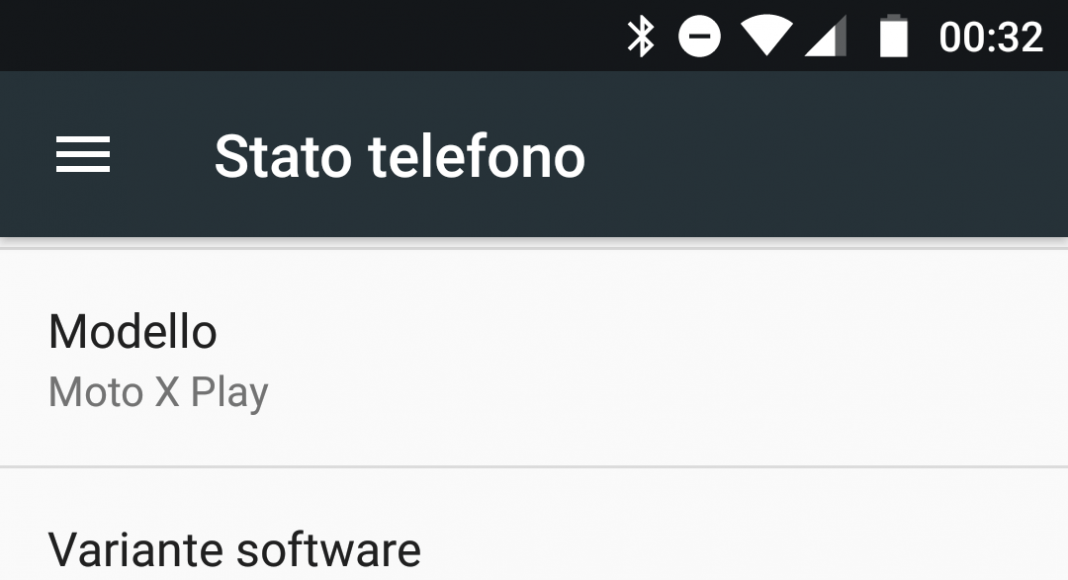This screenshot has height=580, width=1068.
Task: Click the word Stato in the header
Action: (x=283, y=157)
